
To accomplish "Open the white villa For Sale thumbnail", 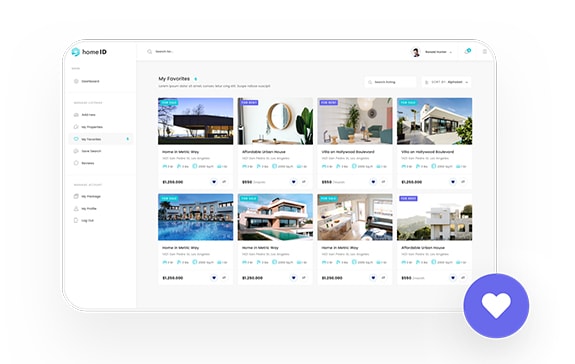I will [434, 121].
